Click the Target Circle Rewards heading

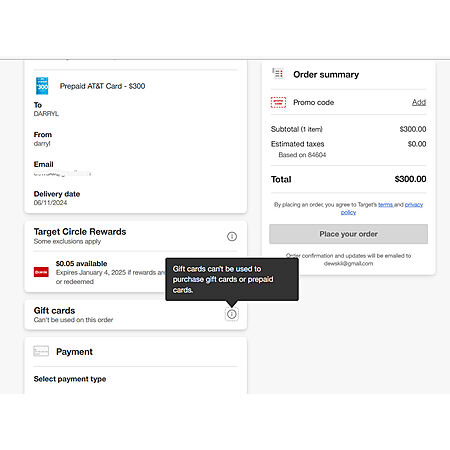click(x=80, y=232)
